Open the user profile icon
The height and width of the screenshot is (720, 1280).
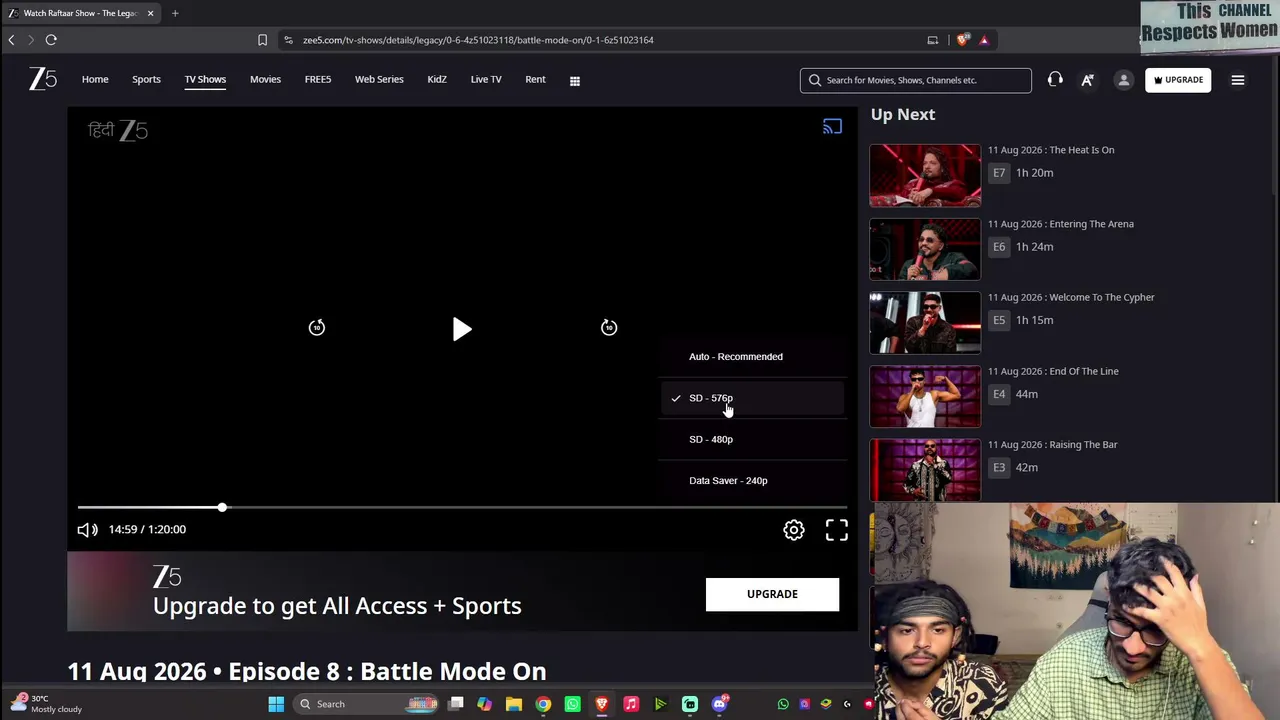[x=1124, y=80]
